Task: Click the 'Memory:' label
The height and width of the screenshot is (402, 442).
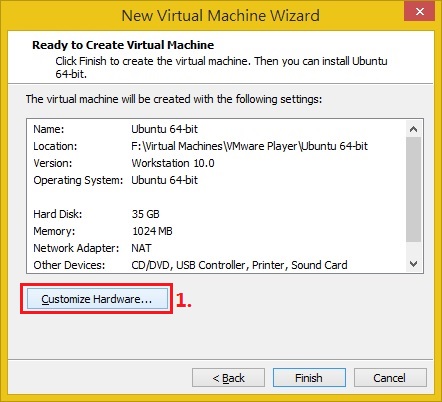Action: (54, 231)
